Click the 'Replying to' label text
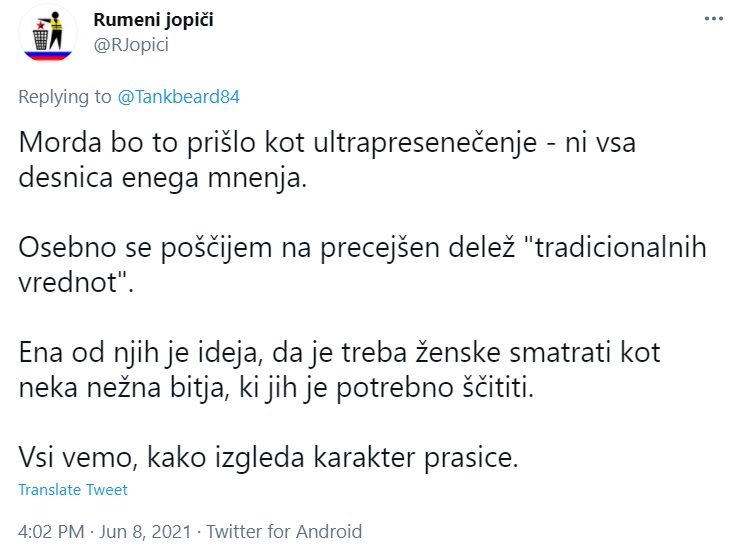Screen dimensions: 741x556 tap(65, 97)
